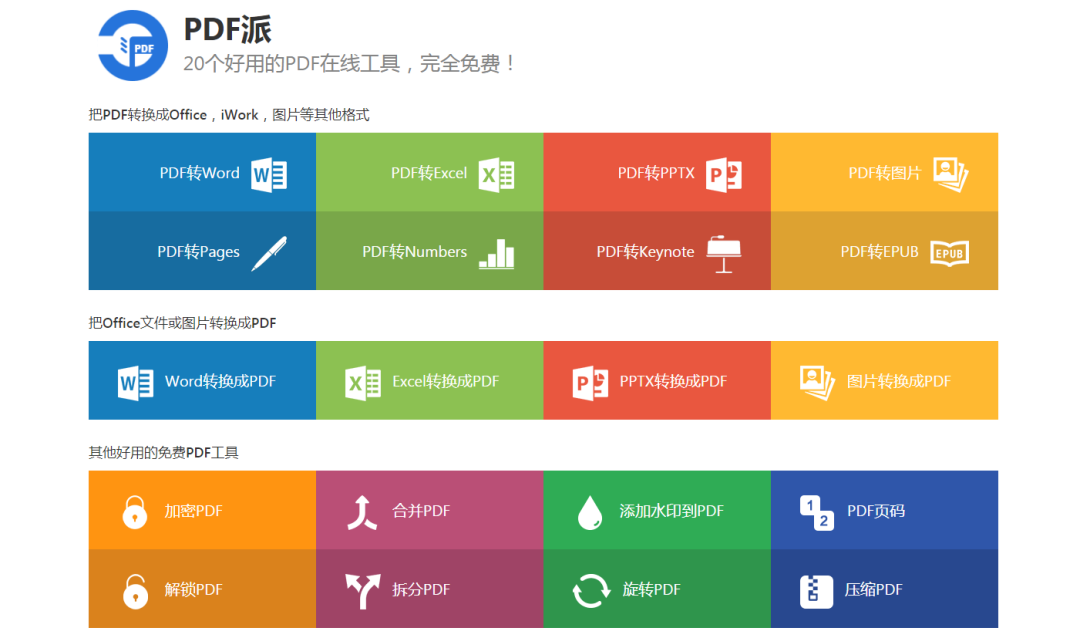
Task: Select the PDF转图片 tool
Action: [884, 172]
